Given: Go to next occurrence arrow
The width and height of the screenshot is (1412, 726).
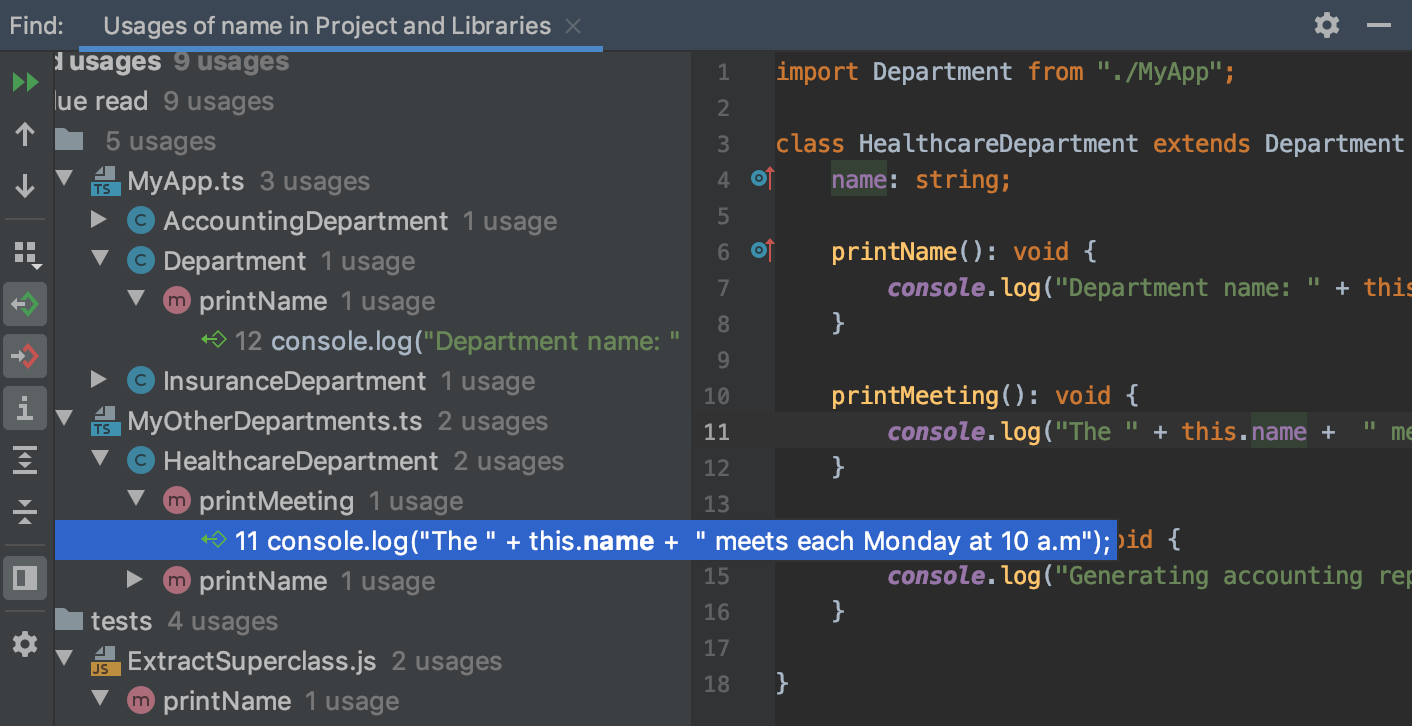Looking at the screenshot, I should [25, 186].
